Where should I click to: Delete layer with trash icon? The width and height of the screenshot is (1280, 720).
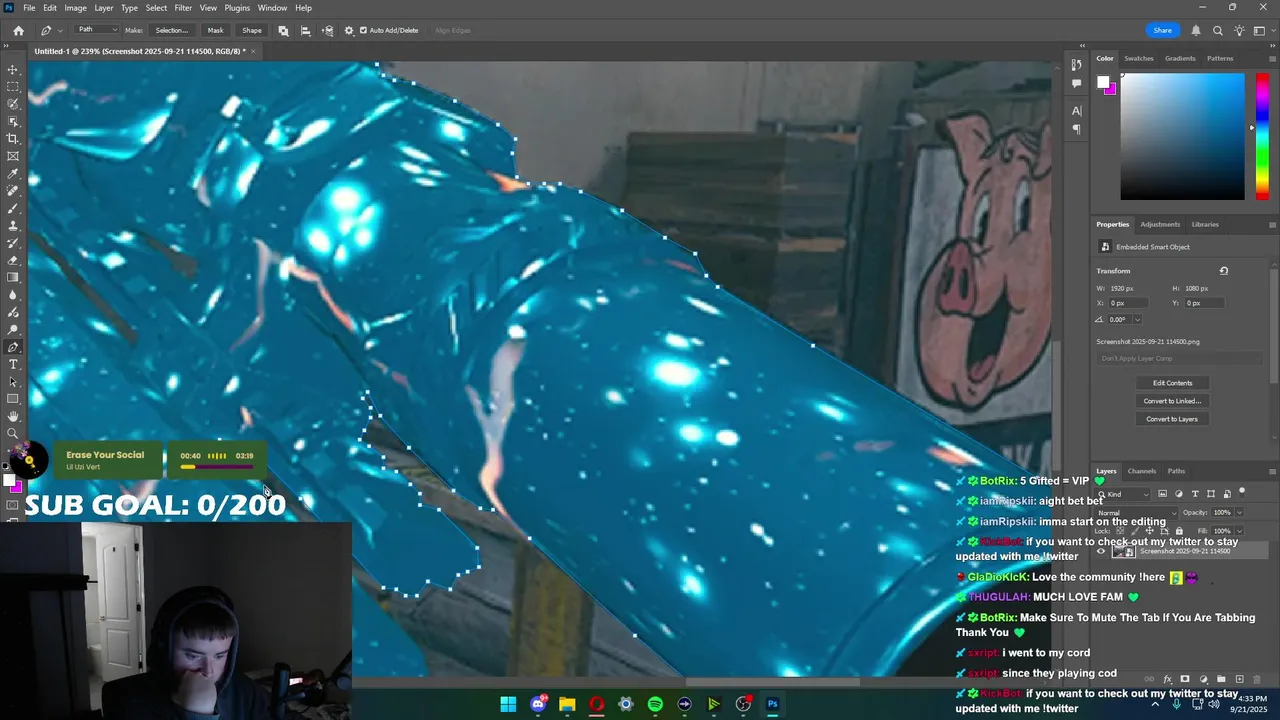tap(1257, 679)
